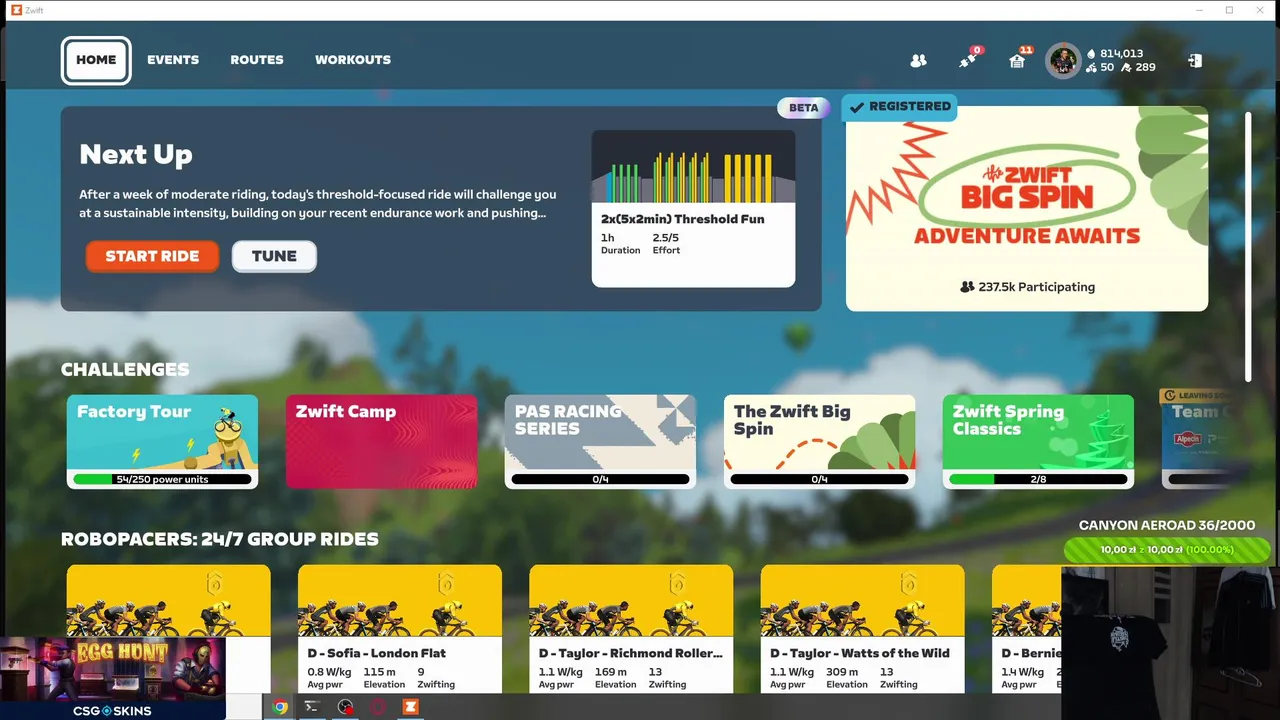Open the terminal icon in taskbar
The height and width of the screenshot is (720, 1280).
(312, 707)
